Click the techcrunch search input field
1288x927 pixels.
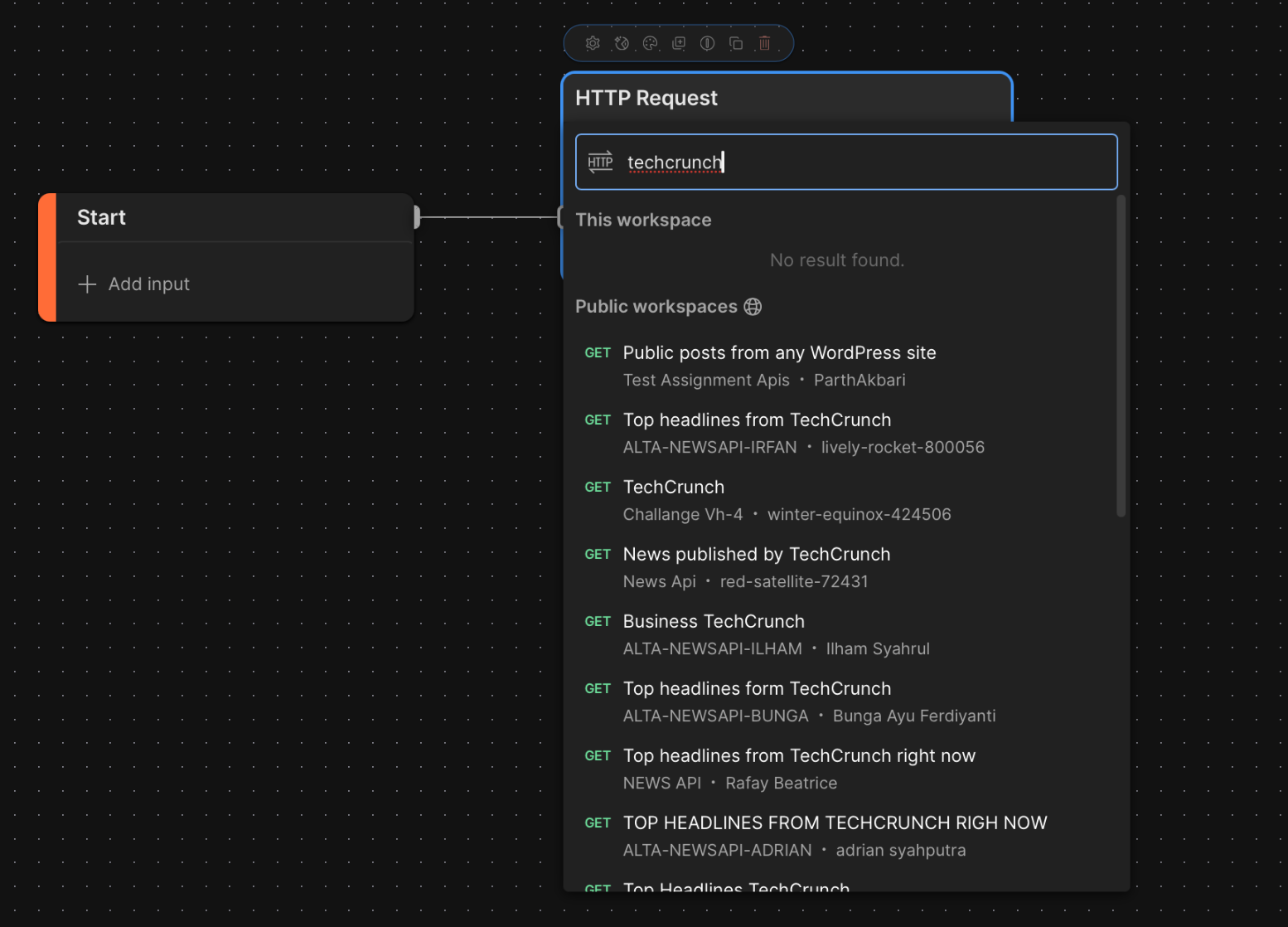(x=862, y=162)
